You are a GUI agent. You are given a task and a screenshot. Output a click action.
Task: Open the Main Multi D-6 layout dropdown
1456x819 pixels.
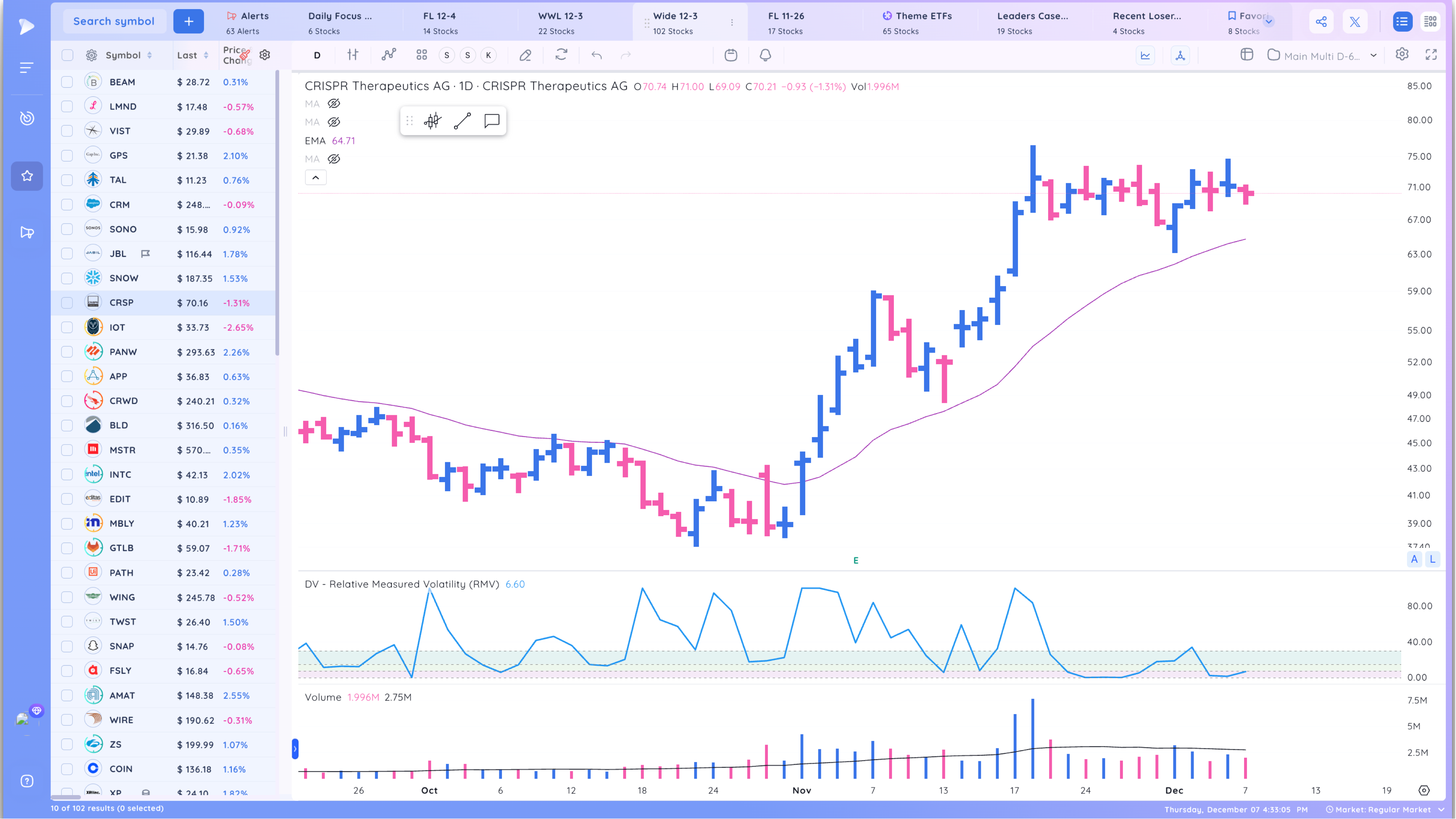click(1321, 56)
